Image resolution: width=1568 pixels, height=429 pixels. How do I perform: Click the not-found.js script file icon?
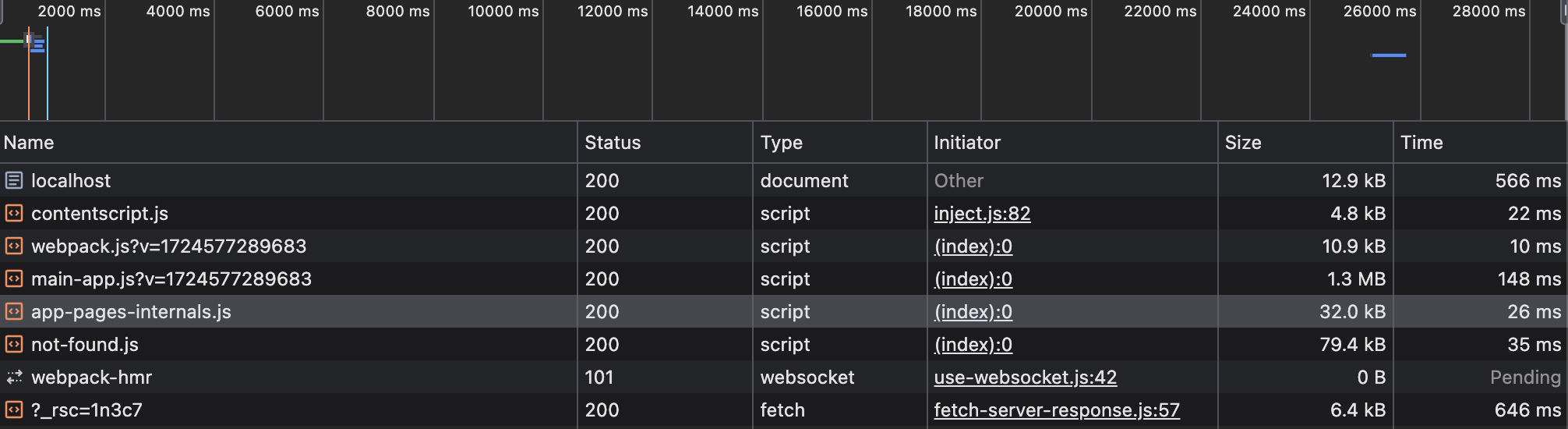coord(14,345)
